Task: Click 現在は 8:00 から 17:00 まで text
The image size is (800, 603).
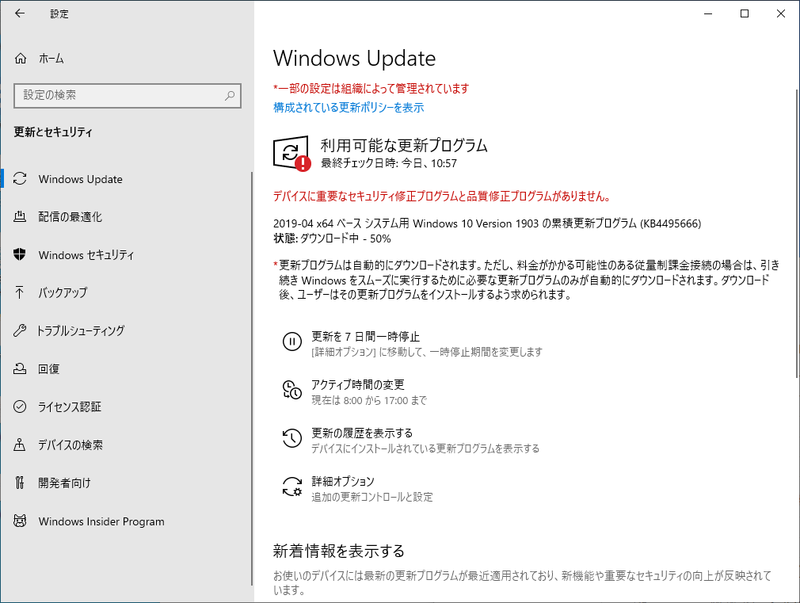Action: pos(369,400)
